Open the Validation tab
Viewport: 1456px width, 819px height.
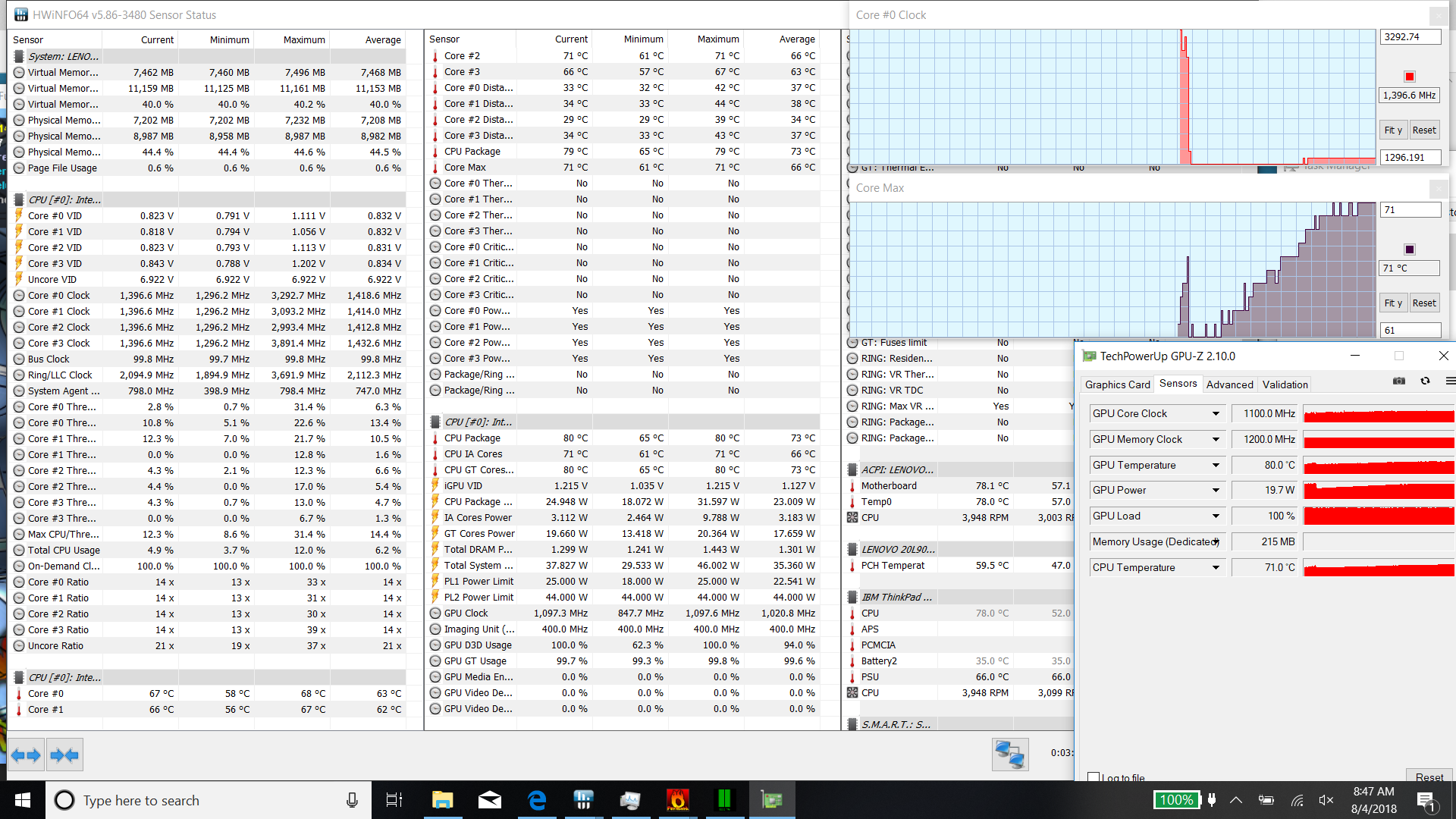(1285, 384)
